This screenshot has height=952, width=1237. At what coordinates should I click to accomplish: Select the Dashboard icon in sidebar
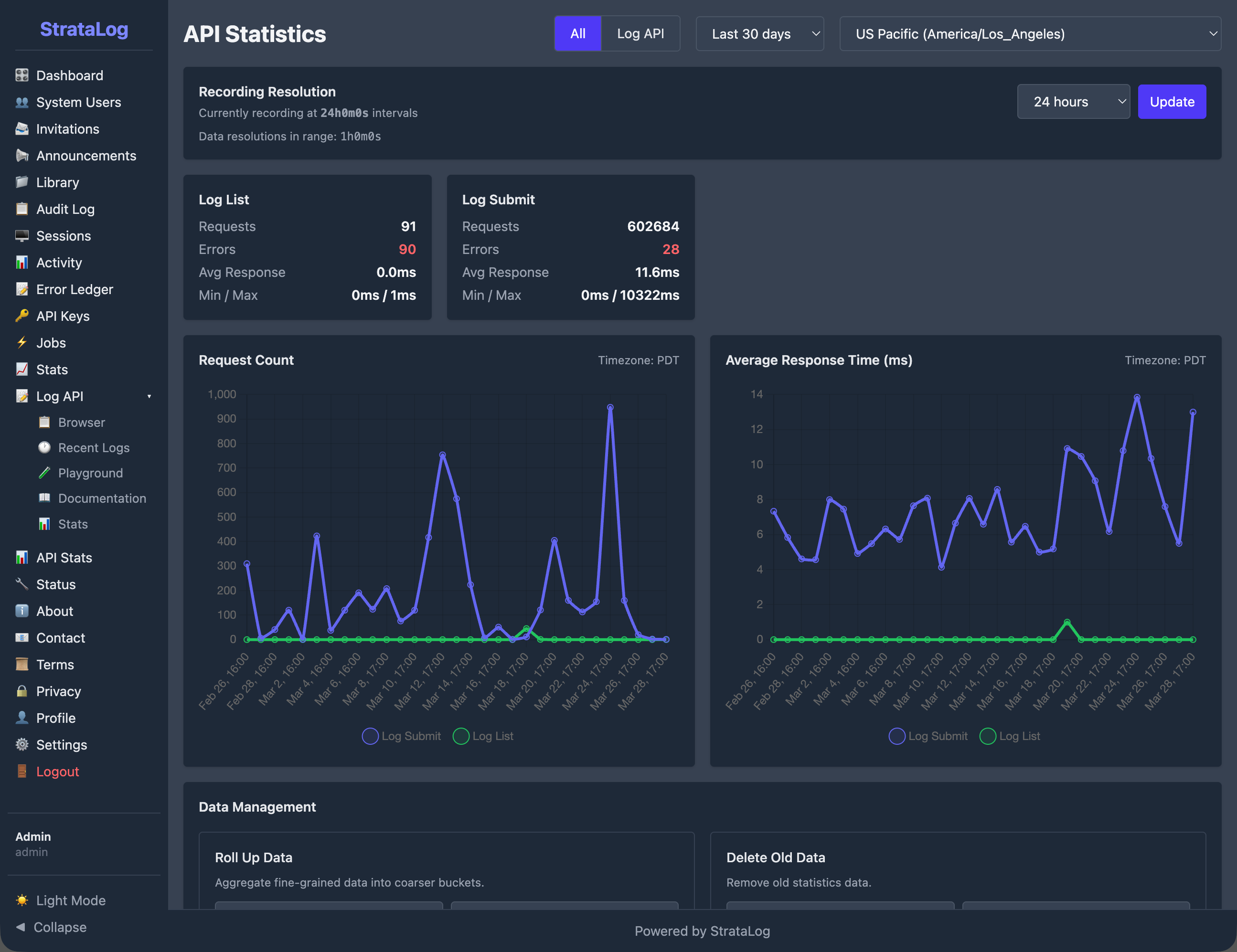click(21, 75)
